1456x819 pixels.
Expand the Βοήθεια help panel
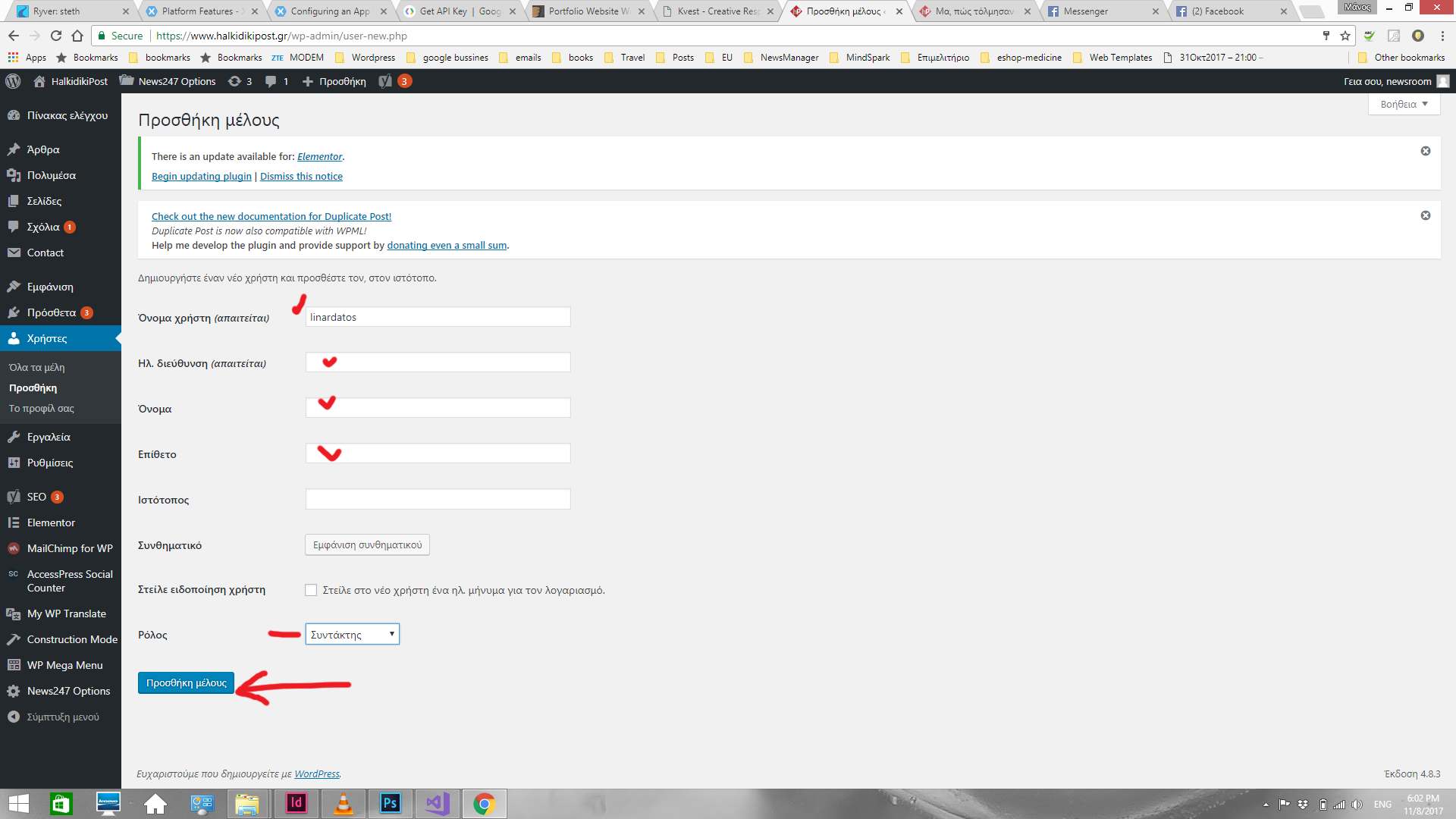pyautogui.click(x=1404, y=104)
